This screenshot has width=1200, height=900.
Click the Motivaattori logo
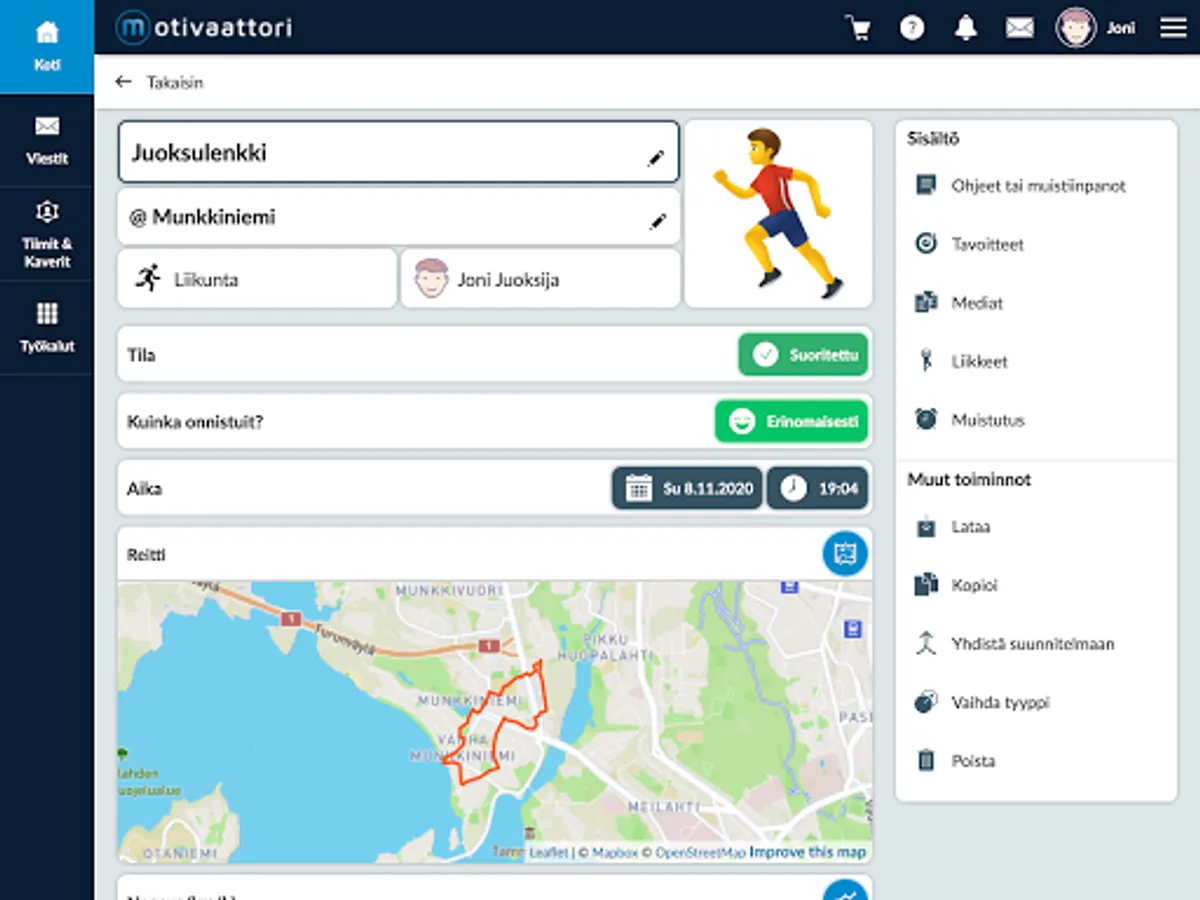pyautogui.click(x=203, y=27)
